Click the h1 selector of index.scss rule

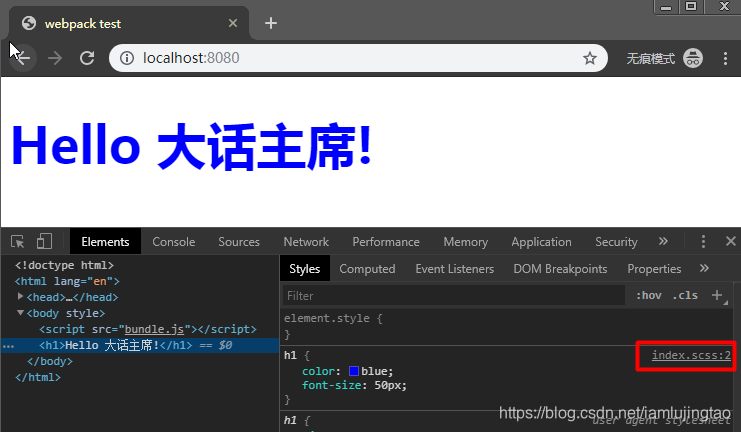click(290, 355)
